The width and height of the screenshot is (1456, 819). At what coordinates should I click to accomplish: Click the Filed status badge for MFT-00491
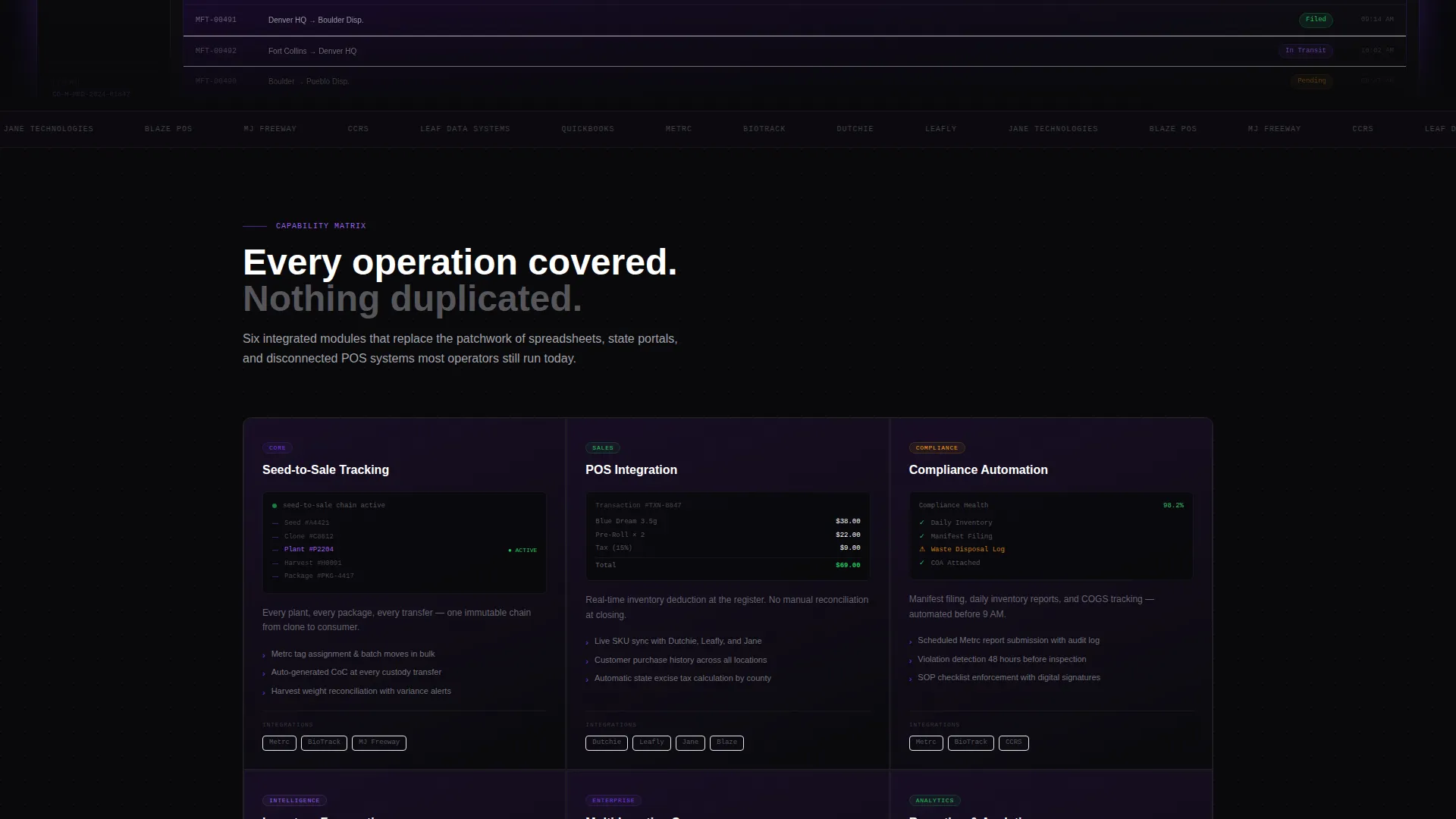point(1316,20)
